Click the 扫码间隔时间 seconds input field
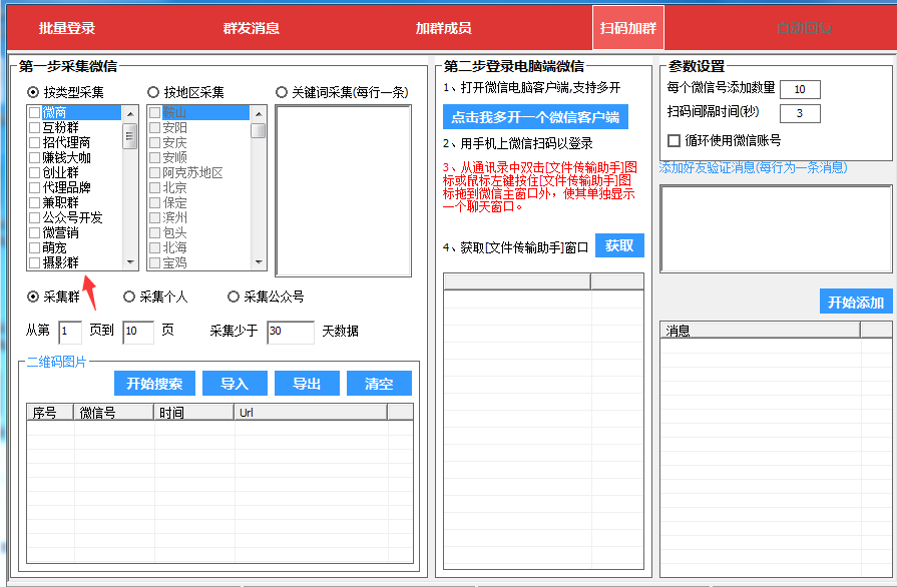 (x=801, y=113)
